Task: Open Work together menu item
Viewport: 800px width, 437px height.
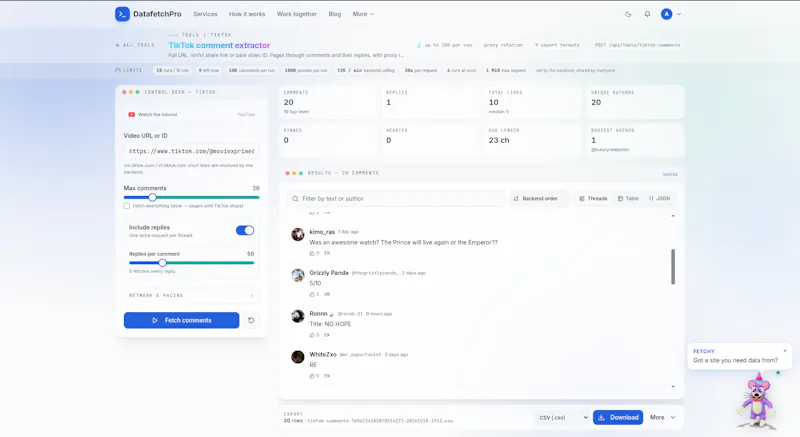Action: [x=296, y=14]
